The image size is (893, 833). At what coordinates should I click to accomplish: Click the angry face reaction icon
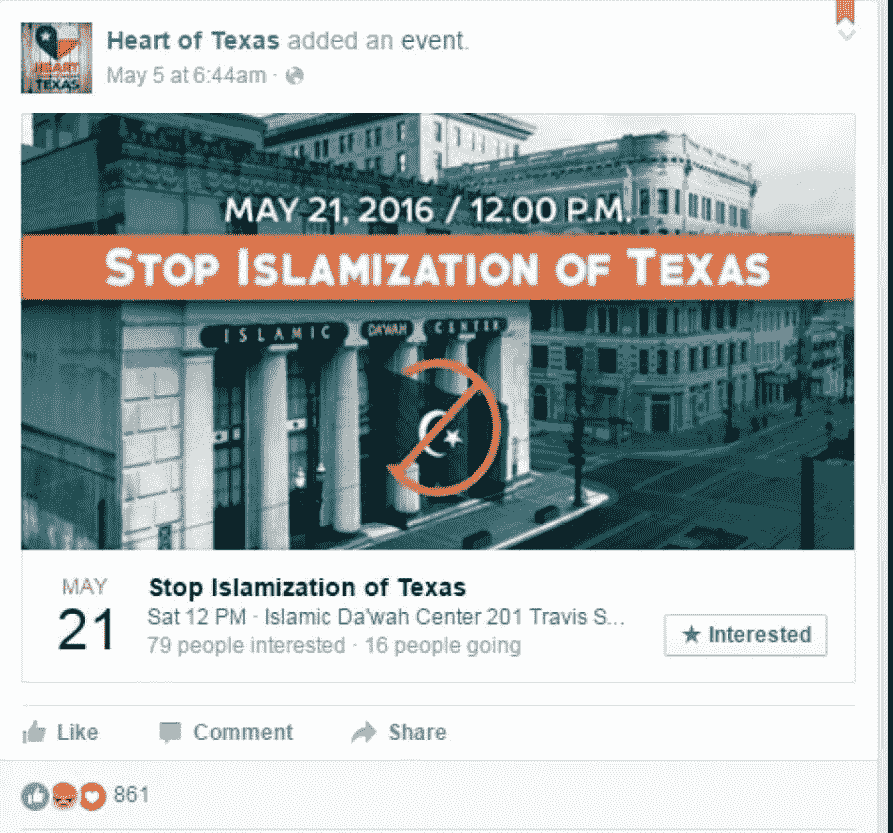point(64,796)
